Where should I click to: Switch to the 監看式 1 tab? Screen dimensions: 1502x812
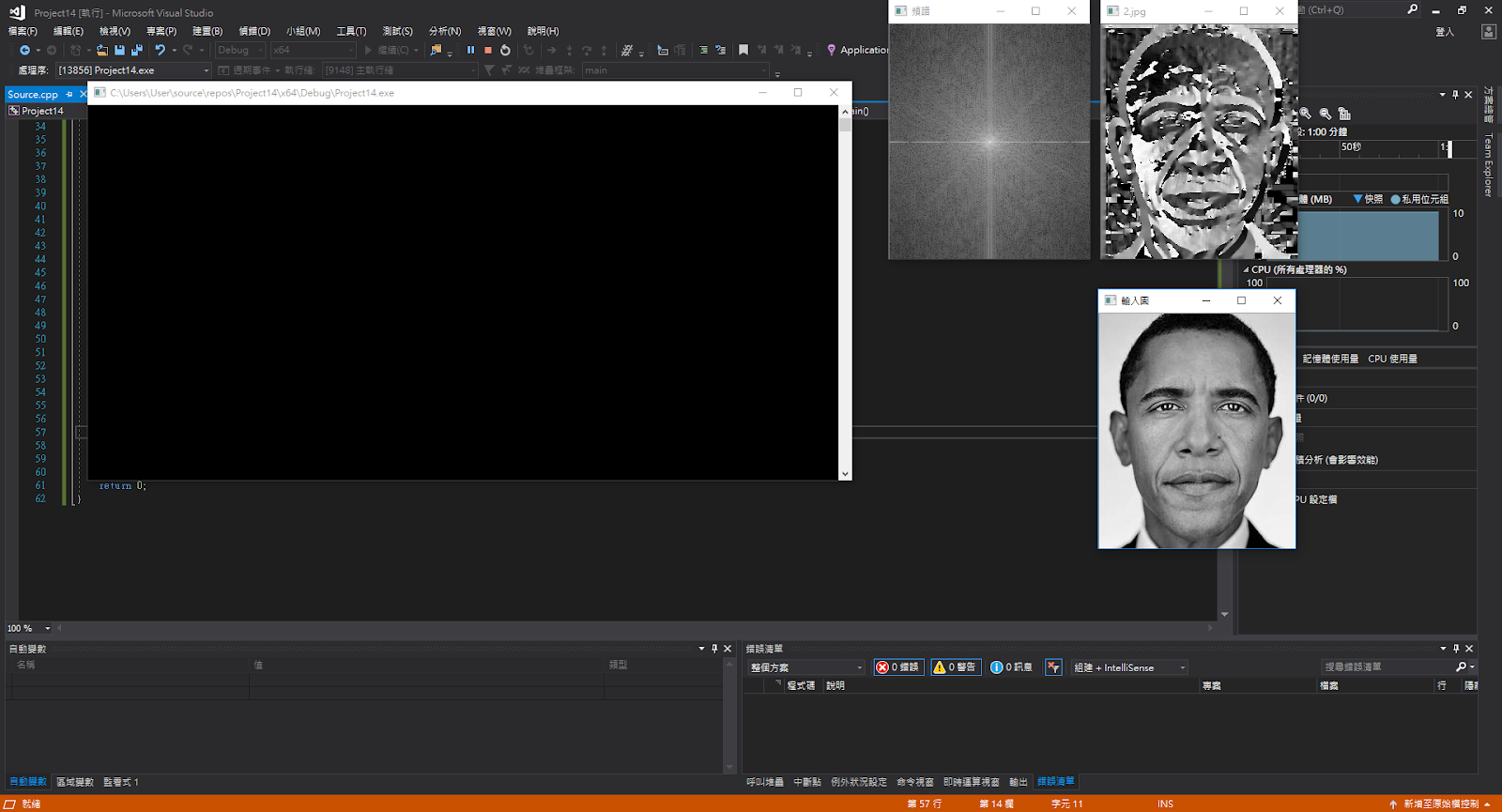[121, 782]
